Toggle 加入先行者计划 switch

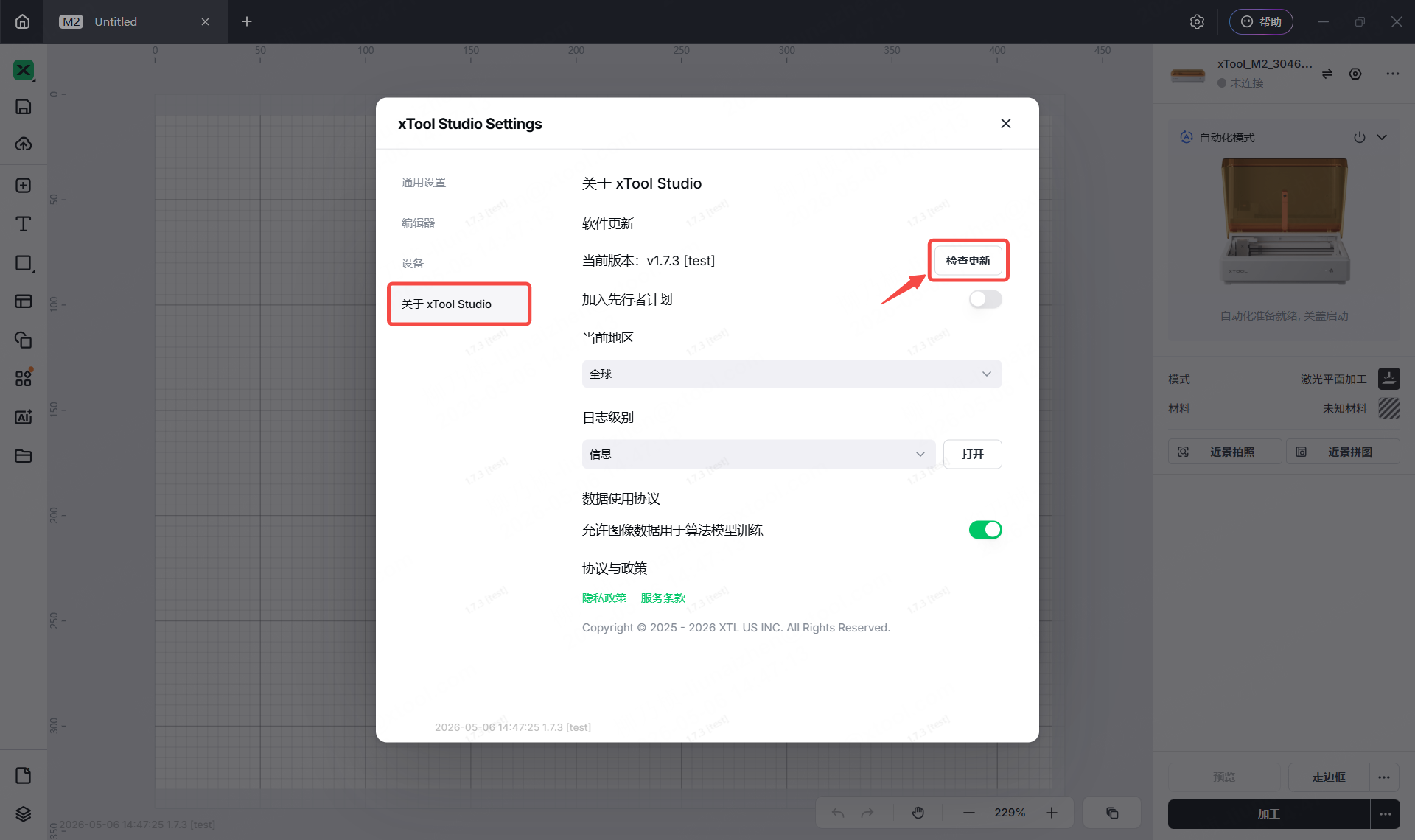985,299
